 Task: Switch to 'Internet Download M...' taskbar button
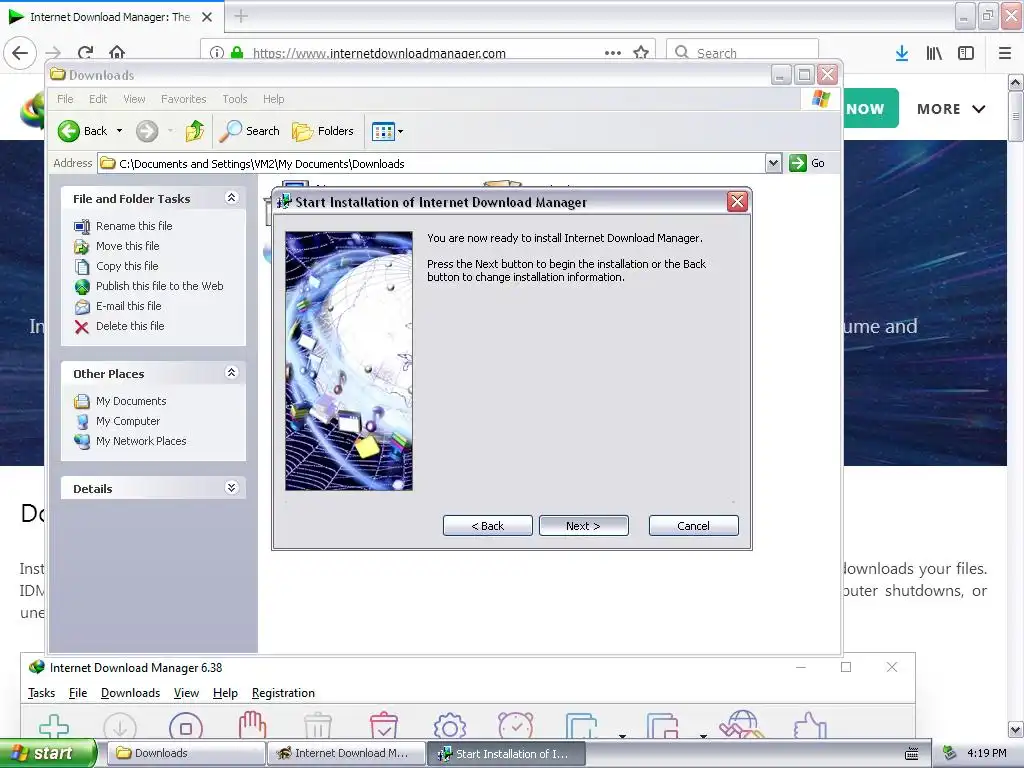(346, 753)
